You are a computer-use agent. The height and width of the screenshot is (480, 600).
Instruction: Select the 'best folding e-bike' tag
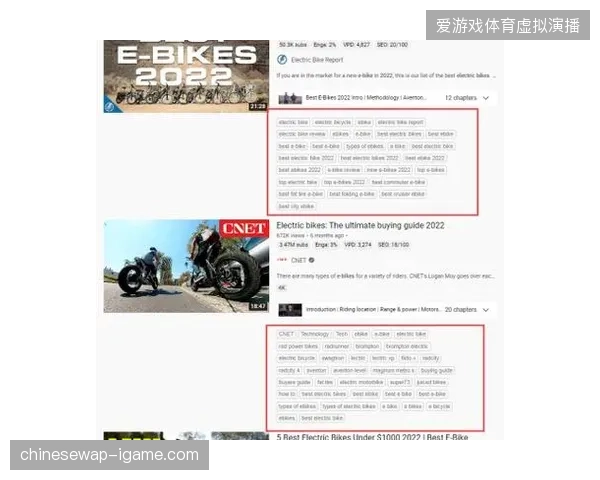(x=352, y=194)
